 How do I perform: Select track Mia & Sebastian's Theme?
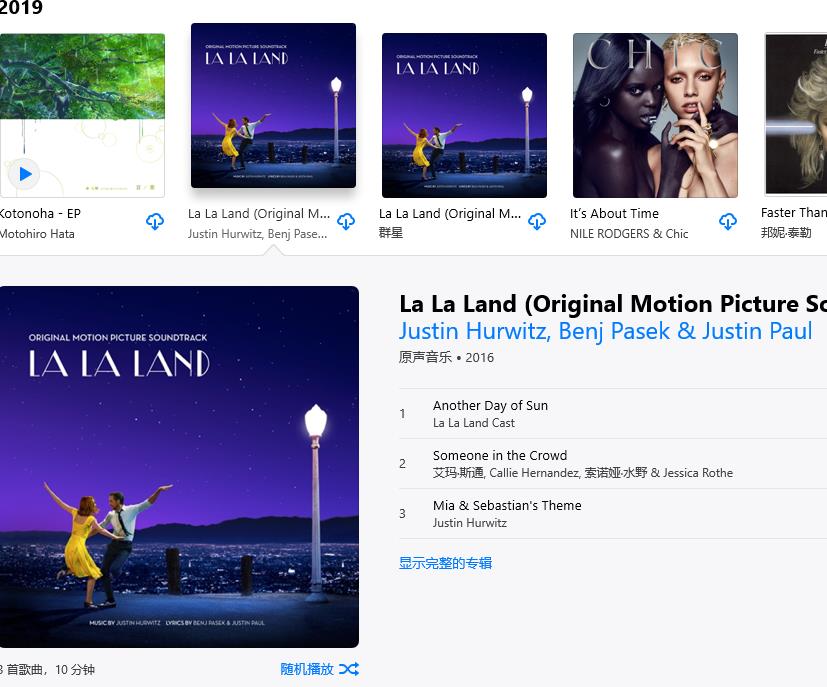[613, 514]
